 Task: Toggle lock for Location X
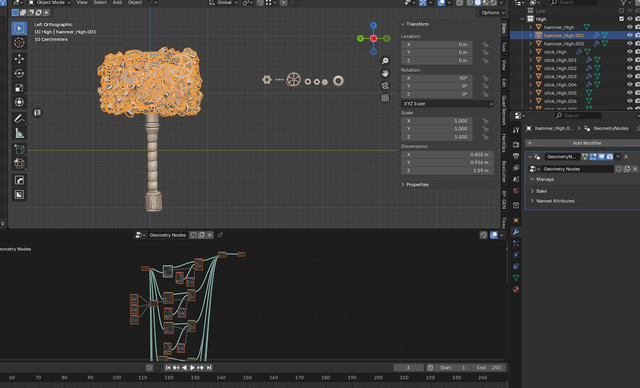pos(485,44)
